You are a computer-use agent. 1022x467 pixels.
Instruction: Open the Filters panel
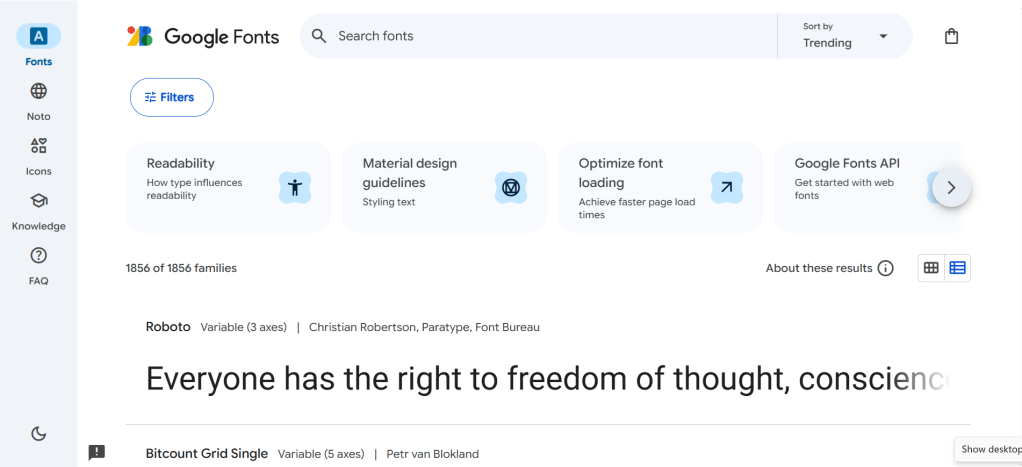tap(171, 97)
